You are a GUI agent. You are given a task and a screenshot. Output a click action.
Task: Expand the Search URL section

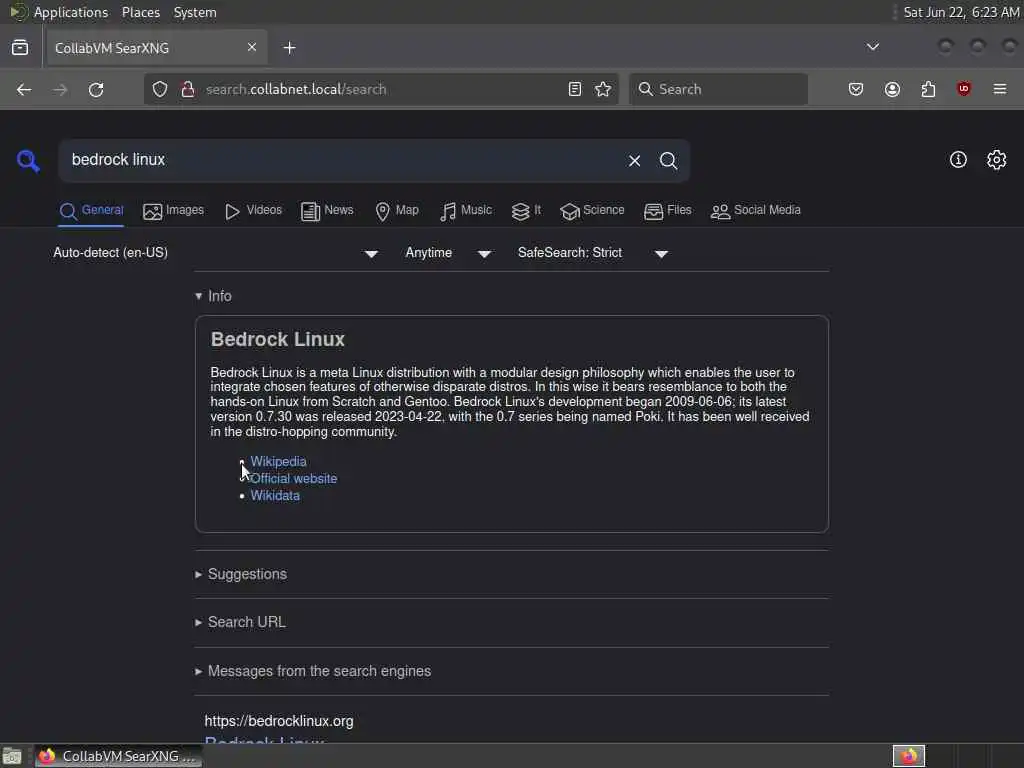(240, 622)
